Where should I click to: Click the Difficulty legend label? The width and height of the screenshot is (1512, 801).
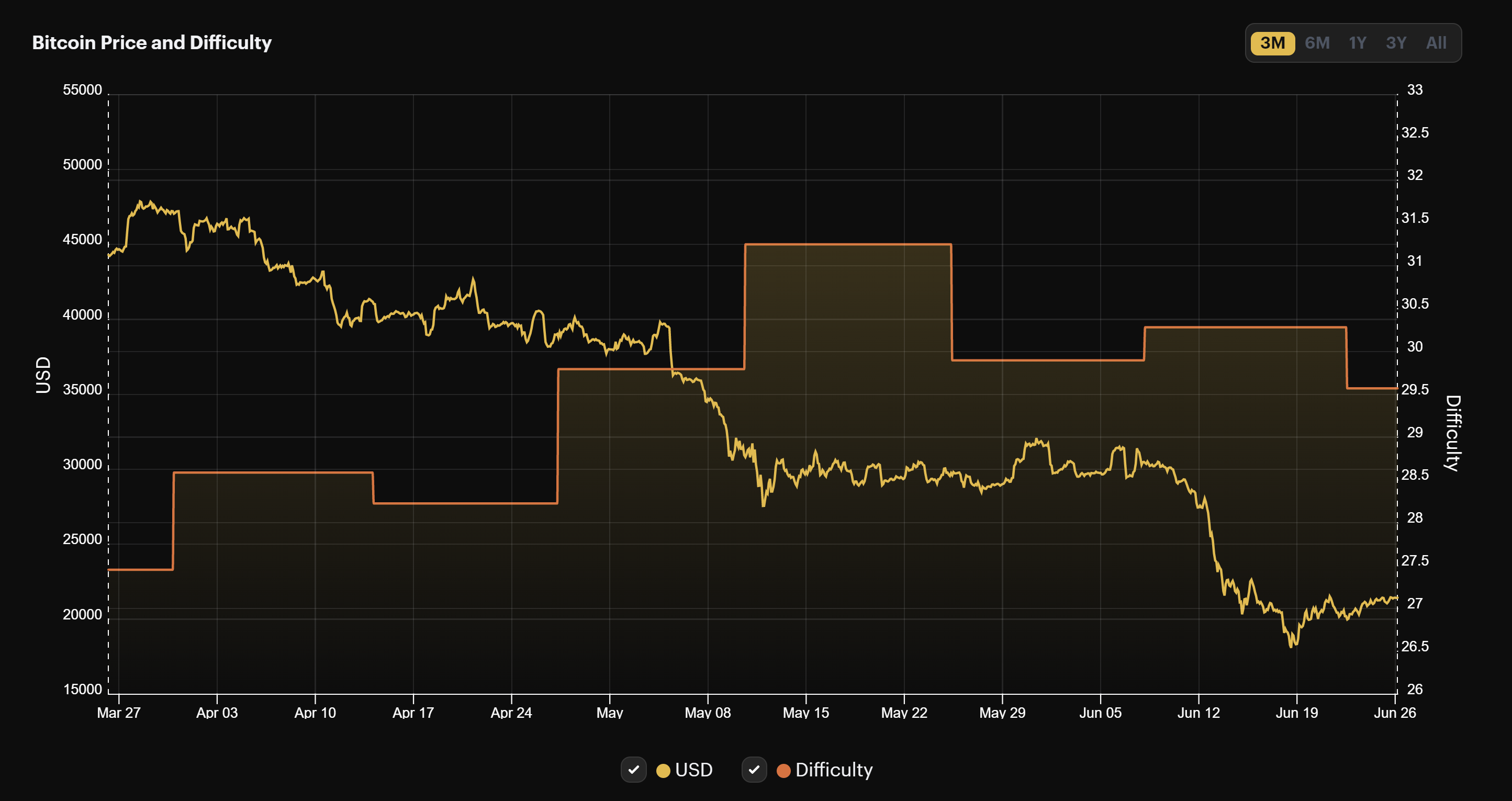pos(834,769)
